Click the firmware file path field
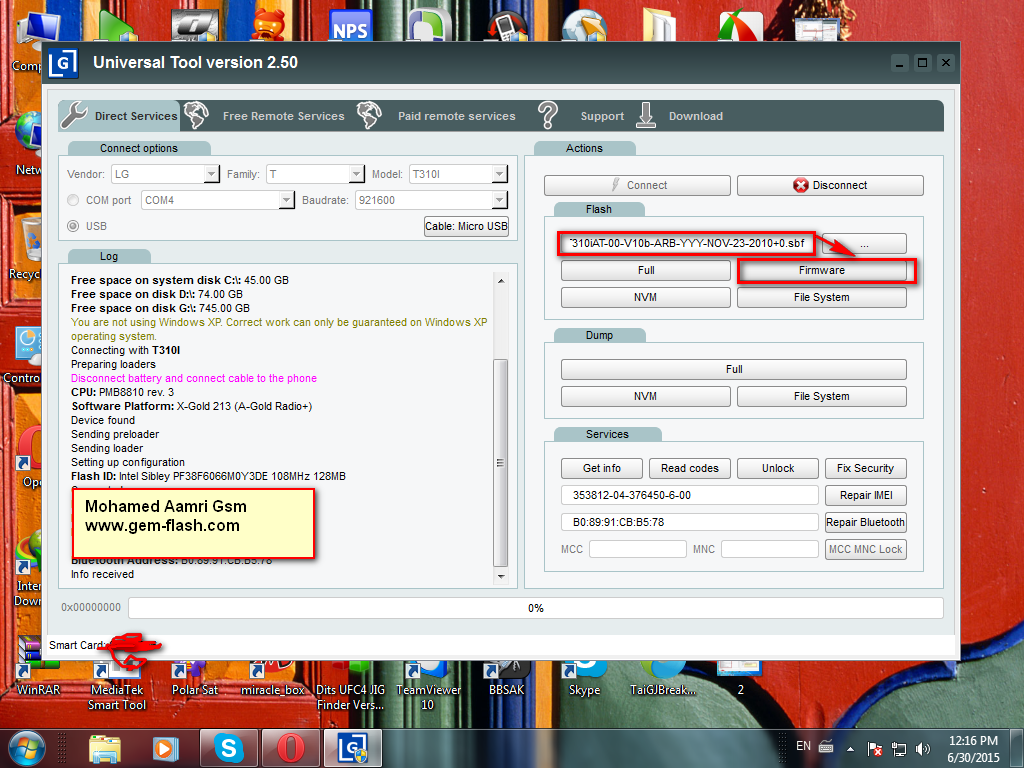 click(x=686, y=244)
